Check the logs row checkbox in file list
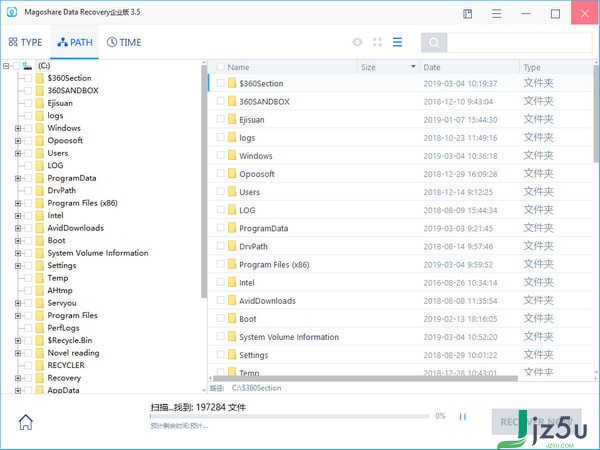Viewport: 600px width, 450px height. point(220,137)
